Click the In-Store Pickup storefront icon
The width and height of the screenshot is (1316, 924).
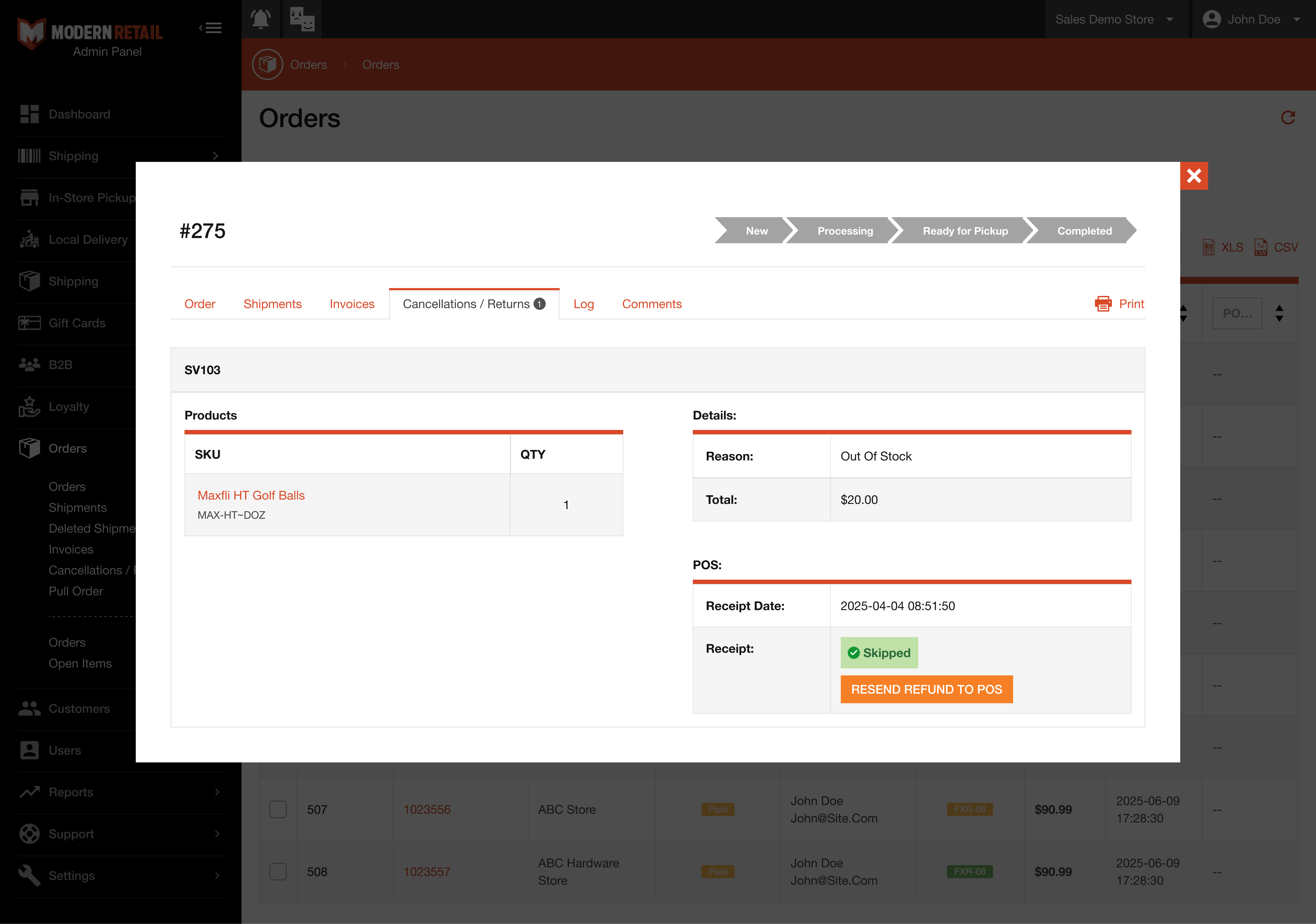29,198
